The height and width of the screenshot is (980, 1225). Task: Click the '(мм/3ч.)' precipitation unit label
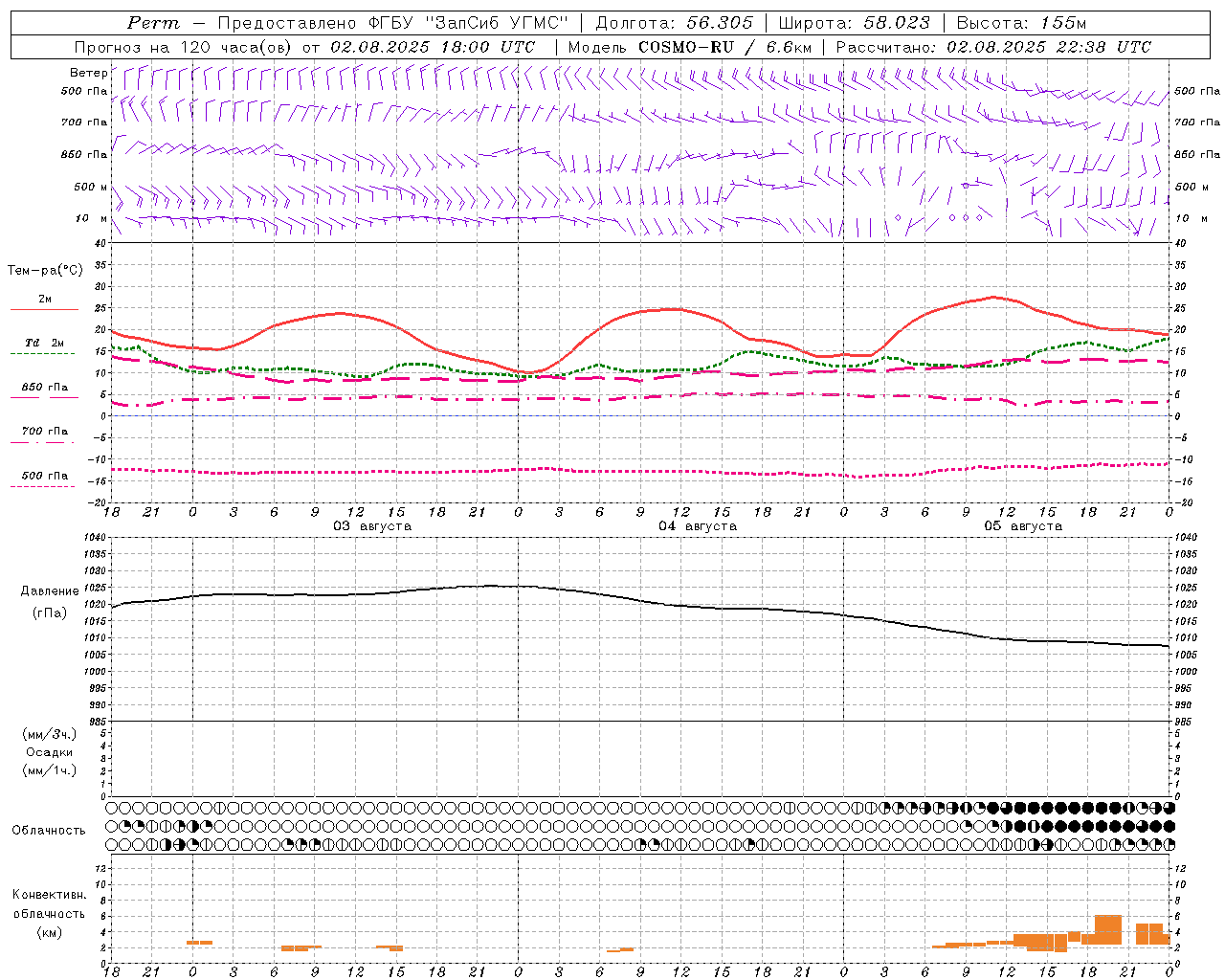tap(50, 734)
